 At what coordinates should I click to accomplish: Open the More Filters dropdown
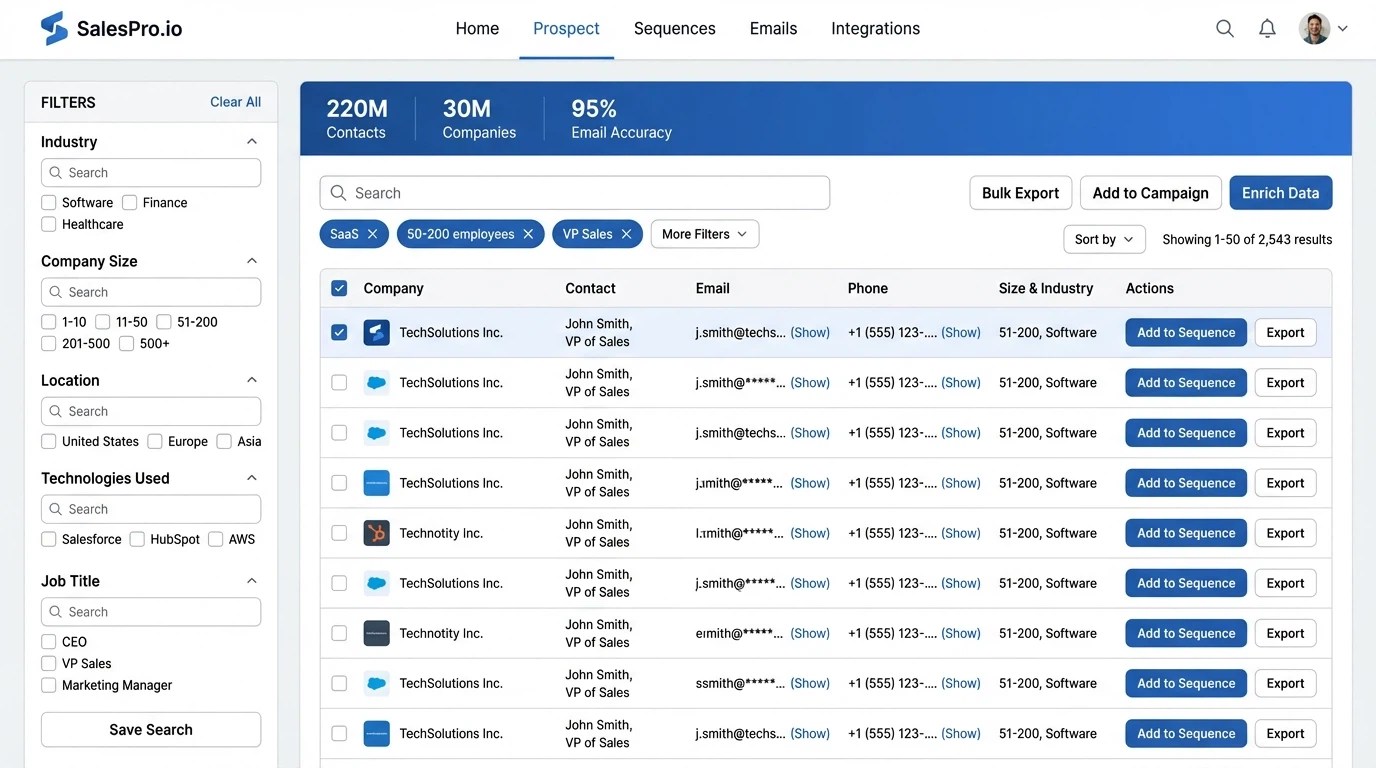point(704,233)
